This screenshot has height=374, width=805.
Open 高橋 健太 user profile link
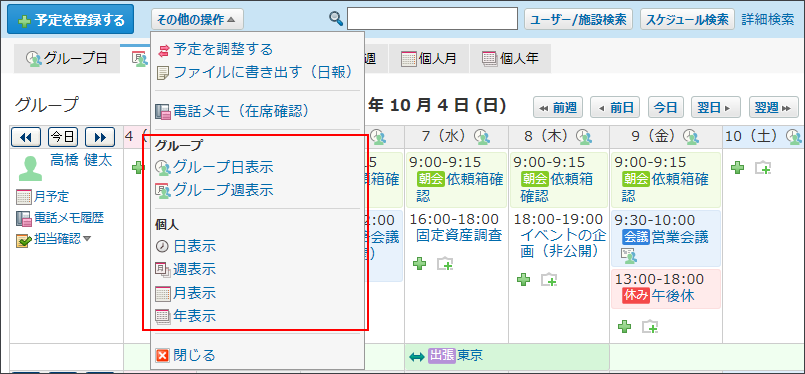click(x=81, y=161)
